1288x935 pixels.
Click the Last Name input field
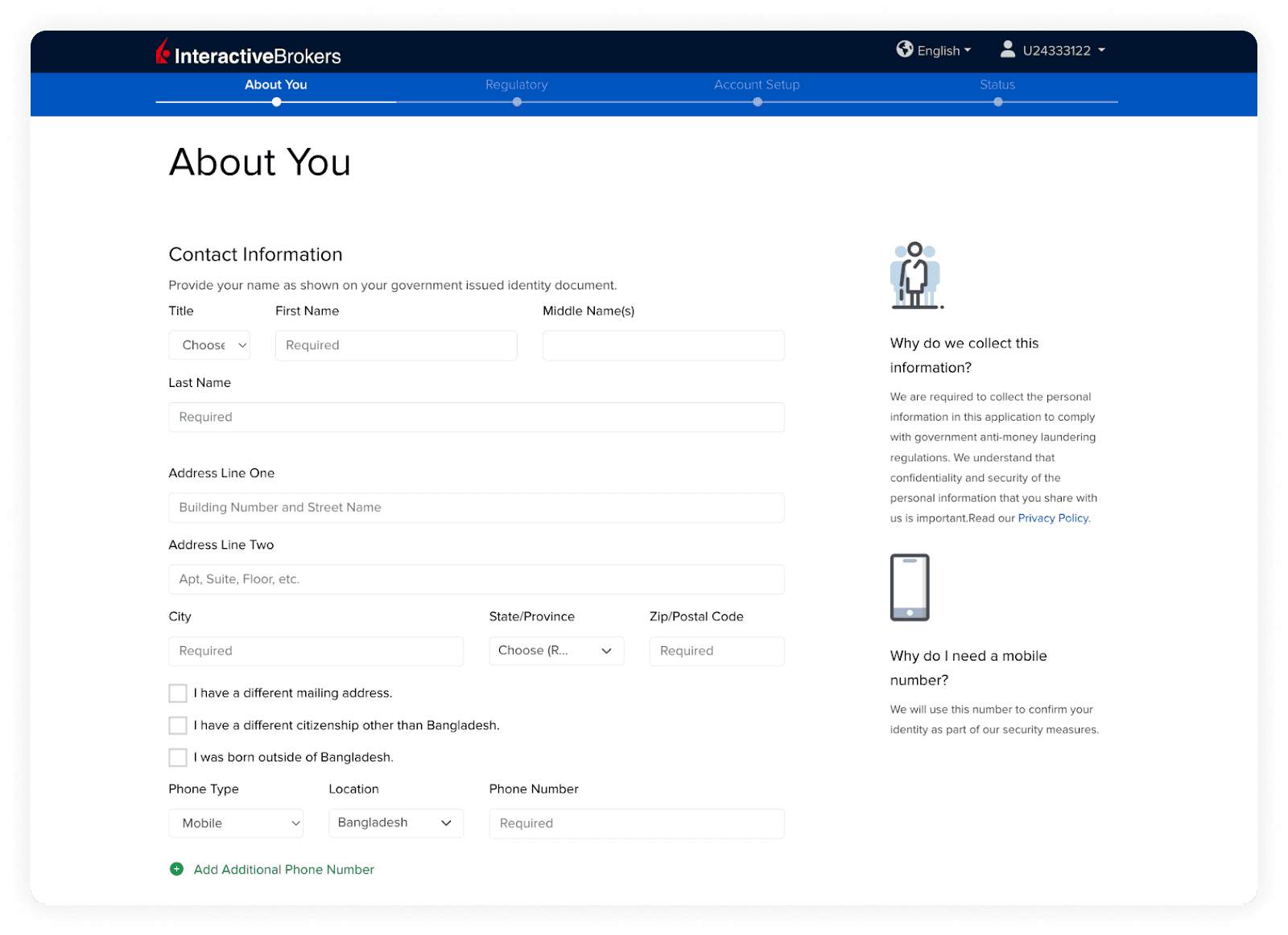[x=477, y=417]
